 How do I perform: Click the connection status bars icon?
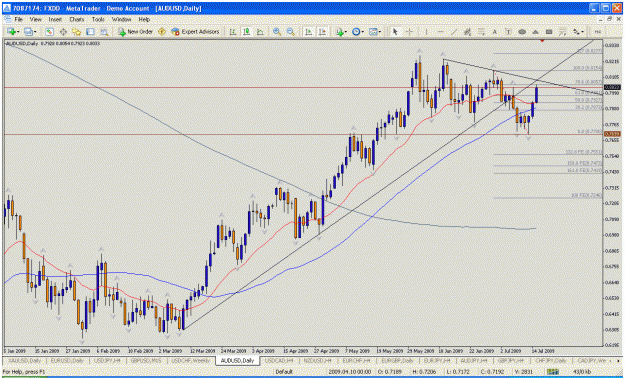pos(553,372)
